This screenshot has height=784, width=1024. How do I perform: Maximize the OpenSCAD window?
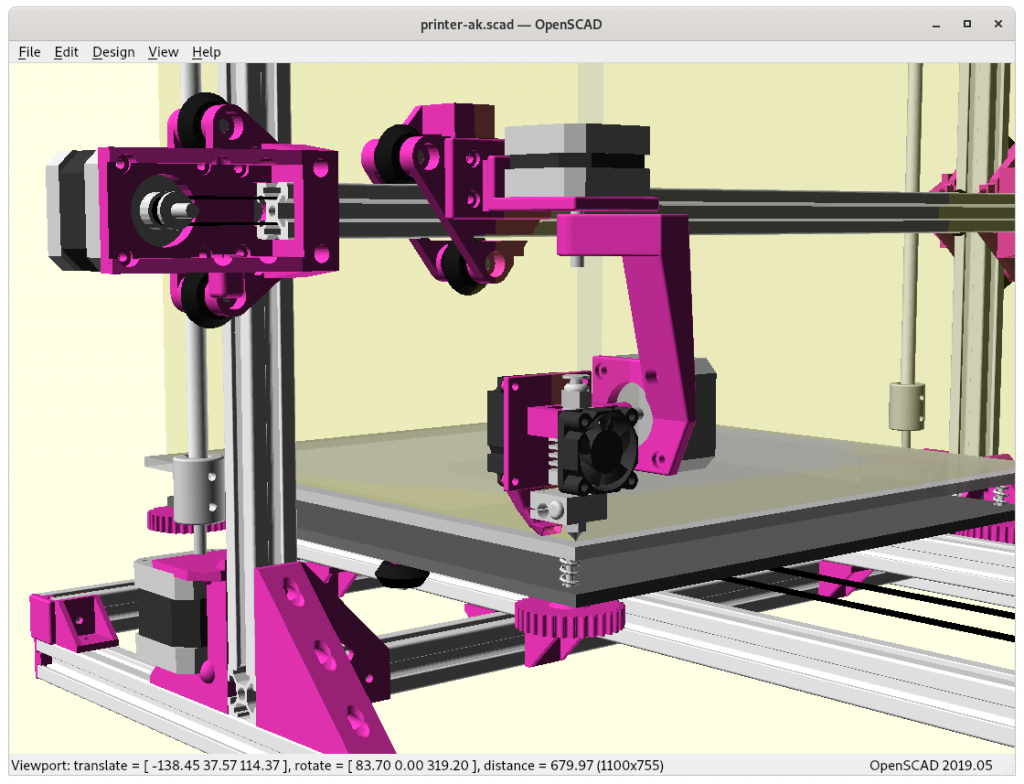(x=967, y=24)
